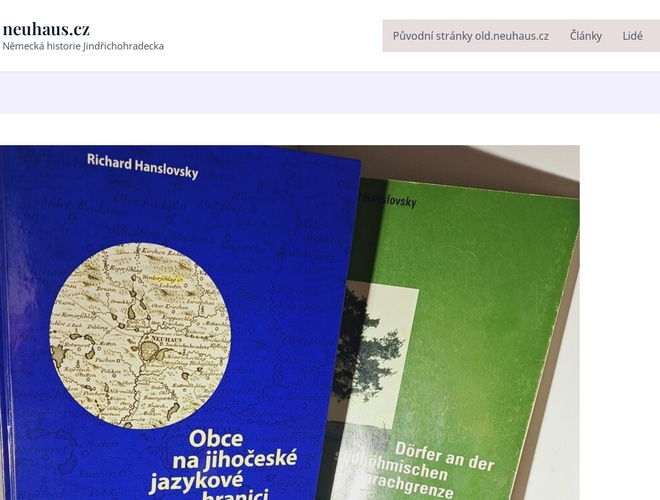Click the Dörfer an der title text
Viewport: 660px width, 500px height.
(444, 456)
